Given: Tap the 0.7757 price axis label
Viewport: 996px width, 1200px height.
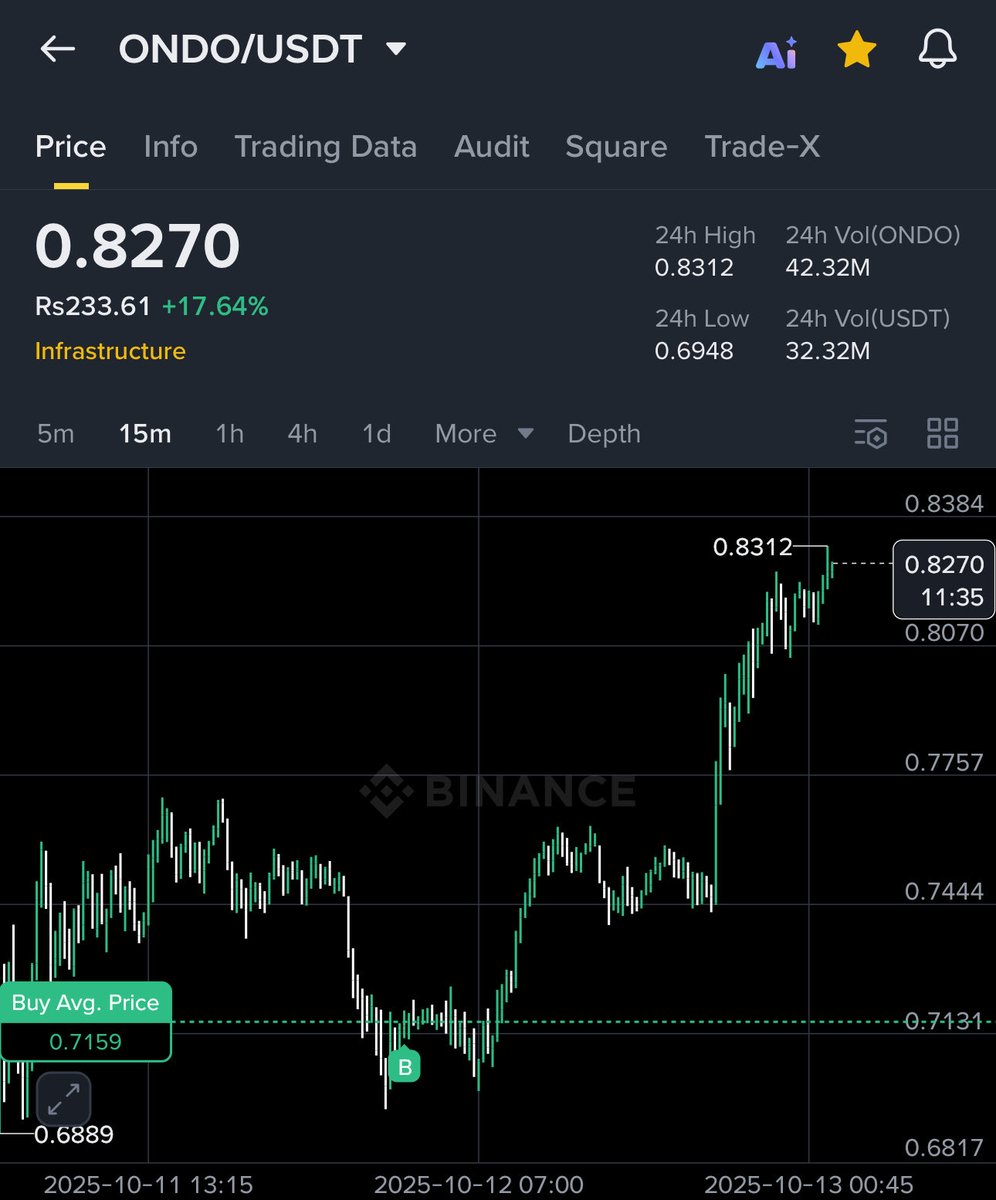Looking at the screenshot, I should coord(944,762).
